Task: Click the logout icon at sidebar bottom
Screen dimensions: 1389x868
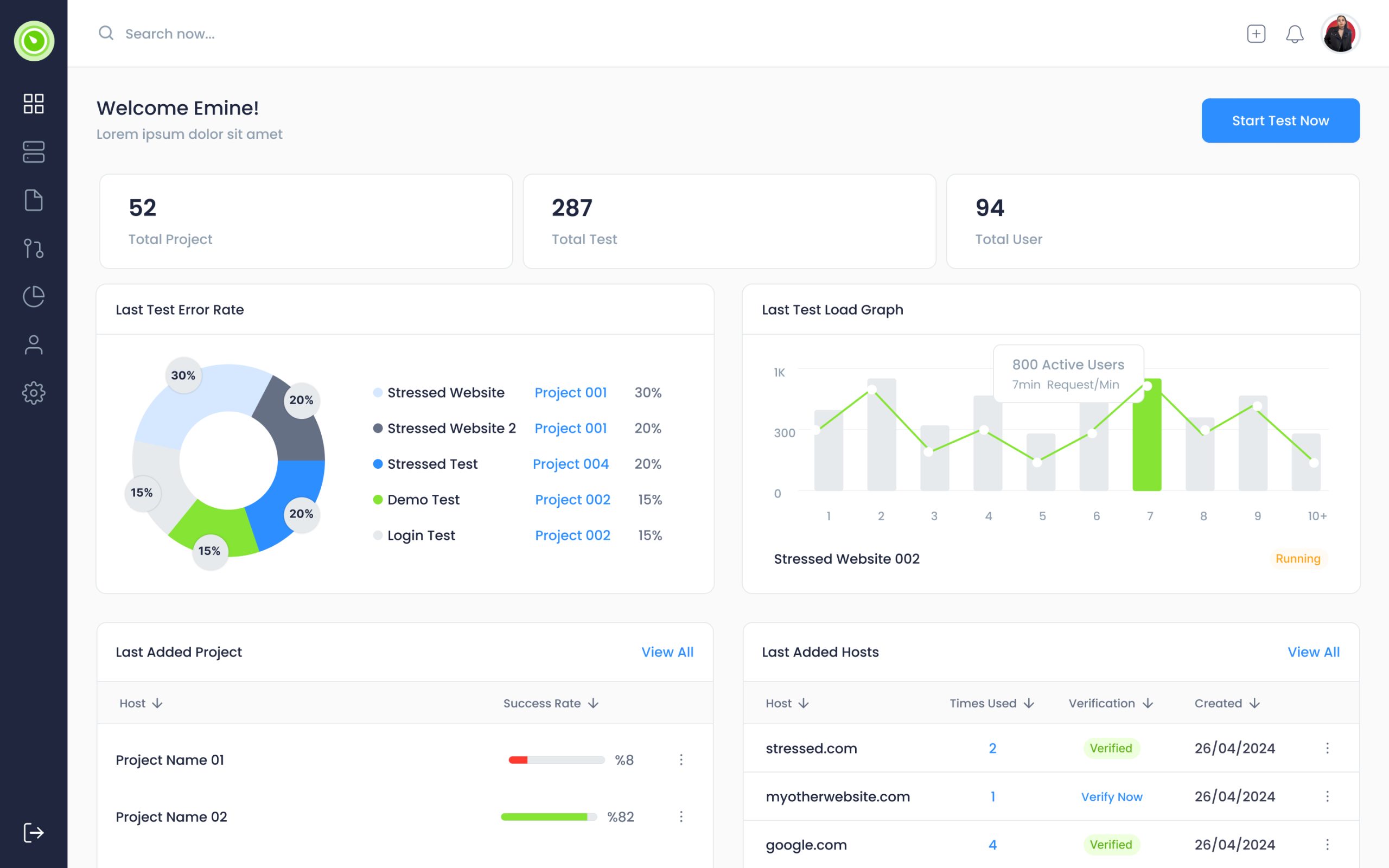Action: (x=34, y=832)
